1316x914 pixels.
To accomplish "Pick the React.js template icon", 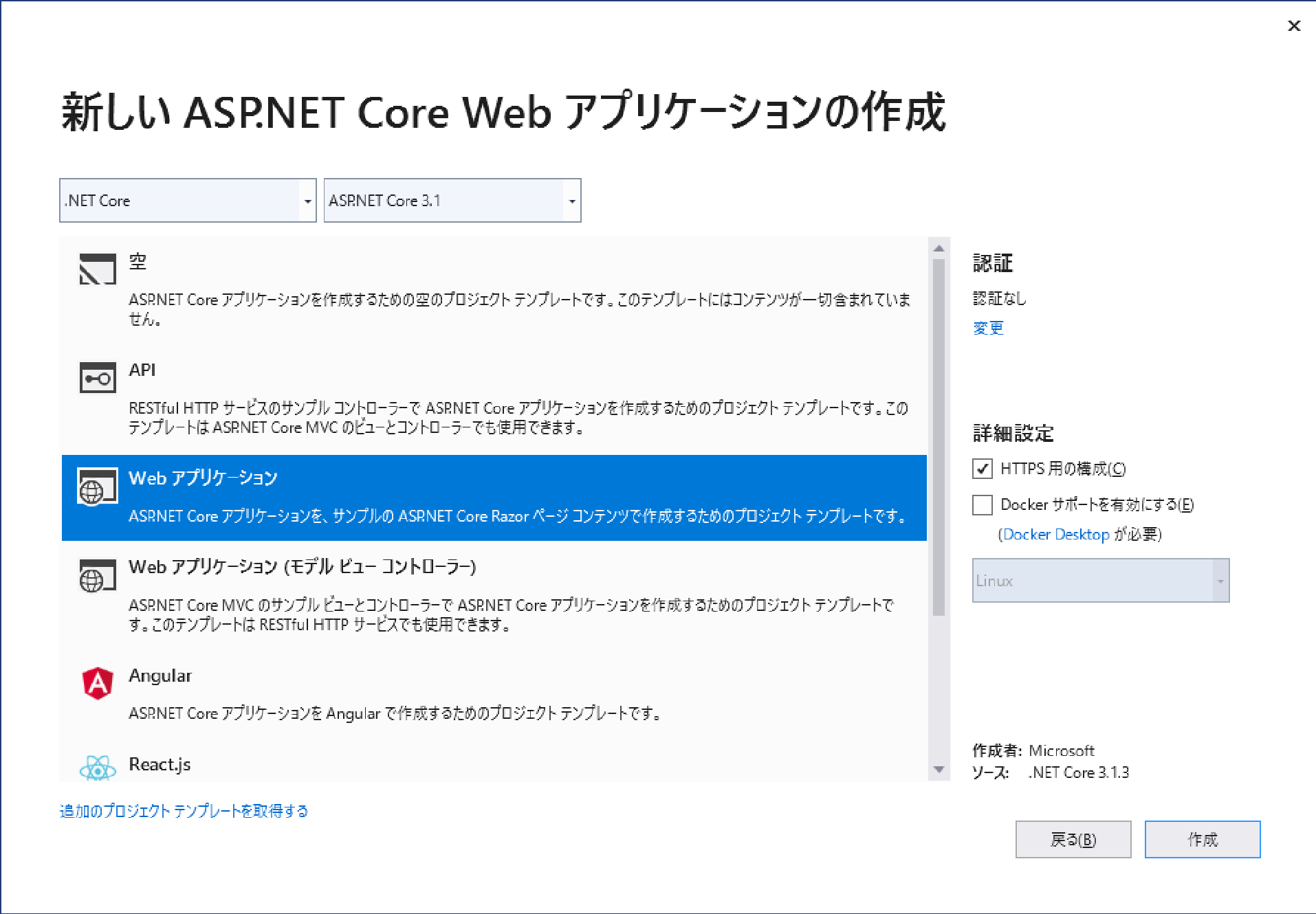I will [97, 768].
